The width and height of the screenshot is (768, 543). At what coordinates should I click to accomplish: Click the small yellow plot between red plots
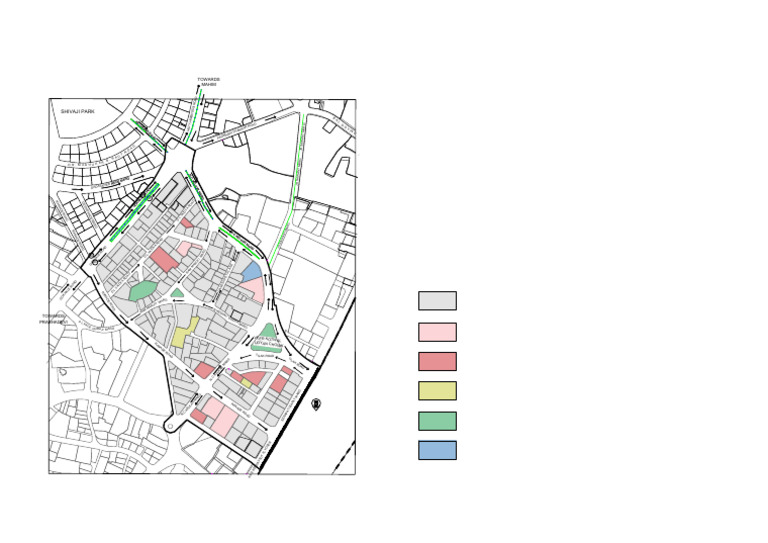tap(246, 383)
